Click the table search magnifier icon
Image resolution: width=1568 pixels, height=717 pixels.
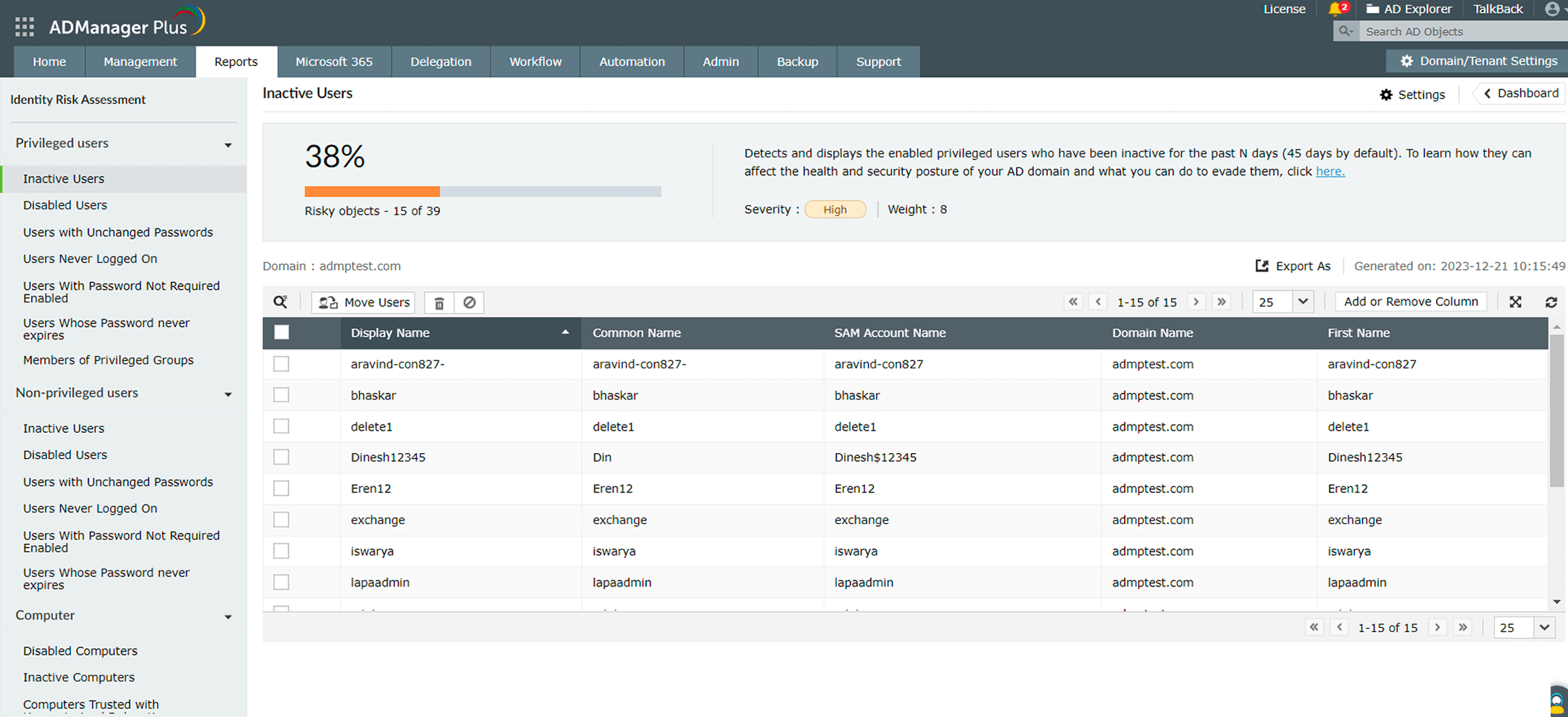280,302
